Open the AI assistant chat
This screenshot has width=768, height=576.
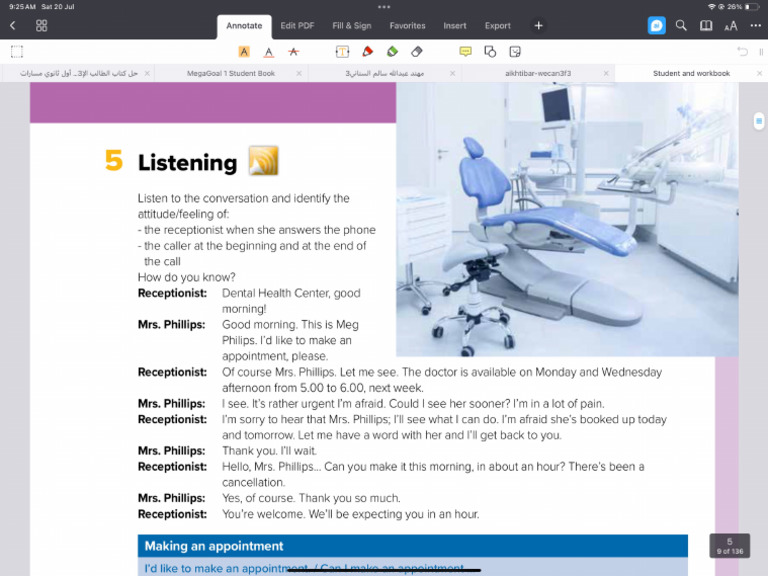pyautogui.click(x=656, y=25)
